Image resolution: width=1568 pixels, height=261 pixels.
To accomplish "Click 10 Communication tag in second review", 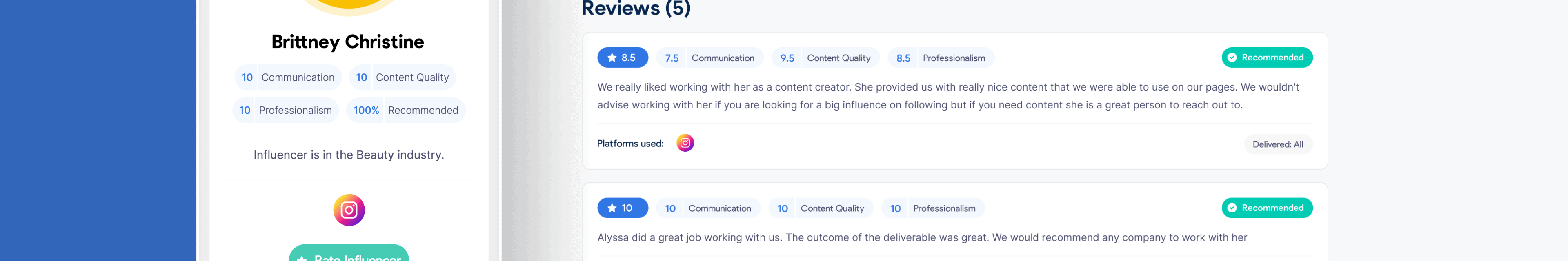I will 708,208.
